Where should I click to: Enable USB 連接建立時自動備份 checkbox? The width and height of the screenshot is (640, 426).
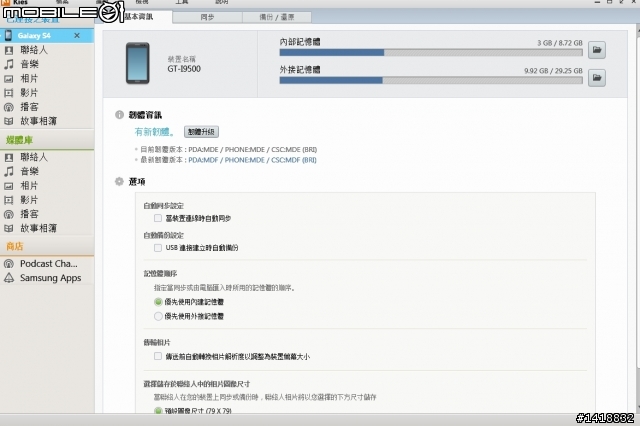pos(158,248)
